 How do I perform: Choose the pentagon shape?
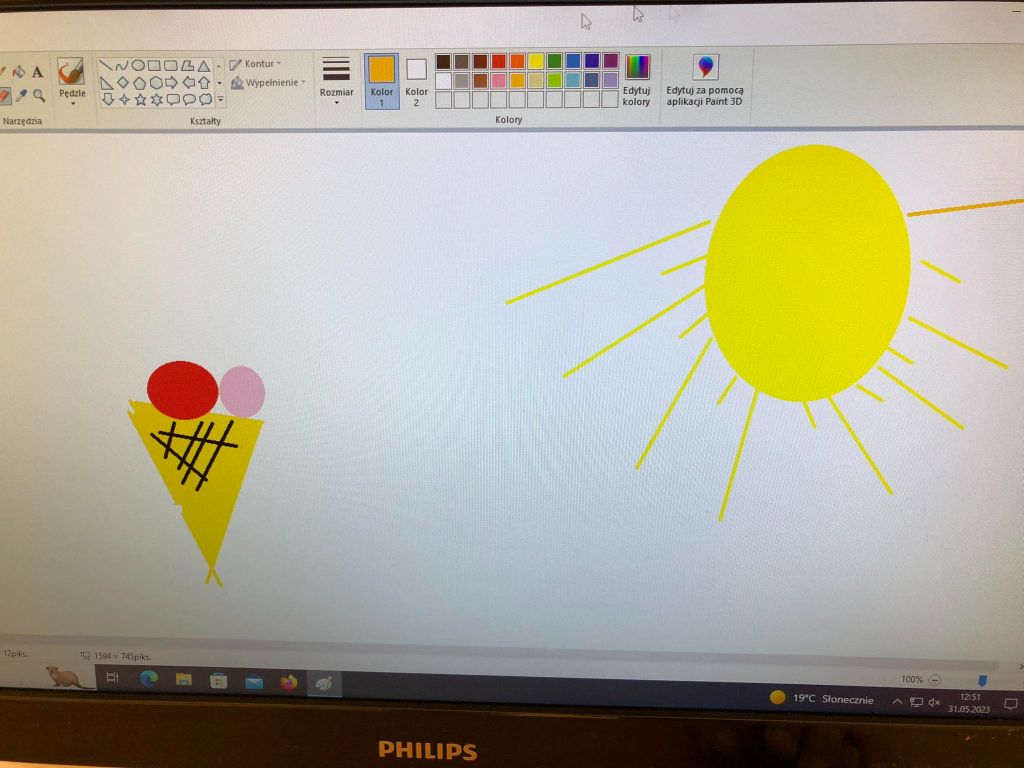[139, 83]
